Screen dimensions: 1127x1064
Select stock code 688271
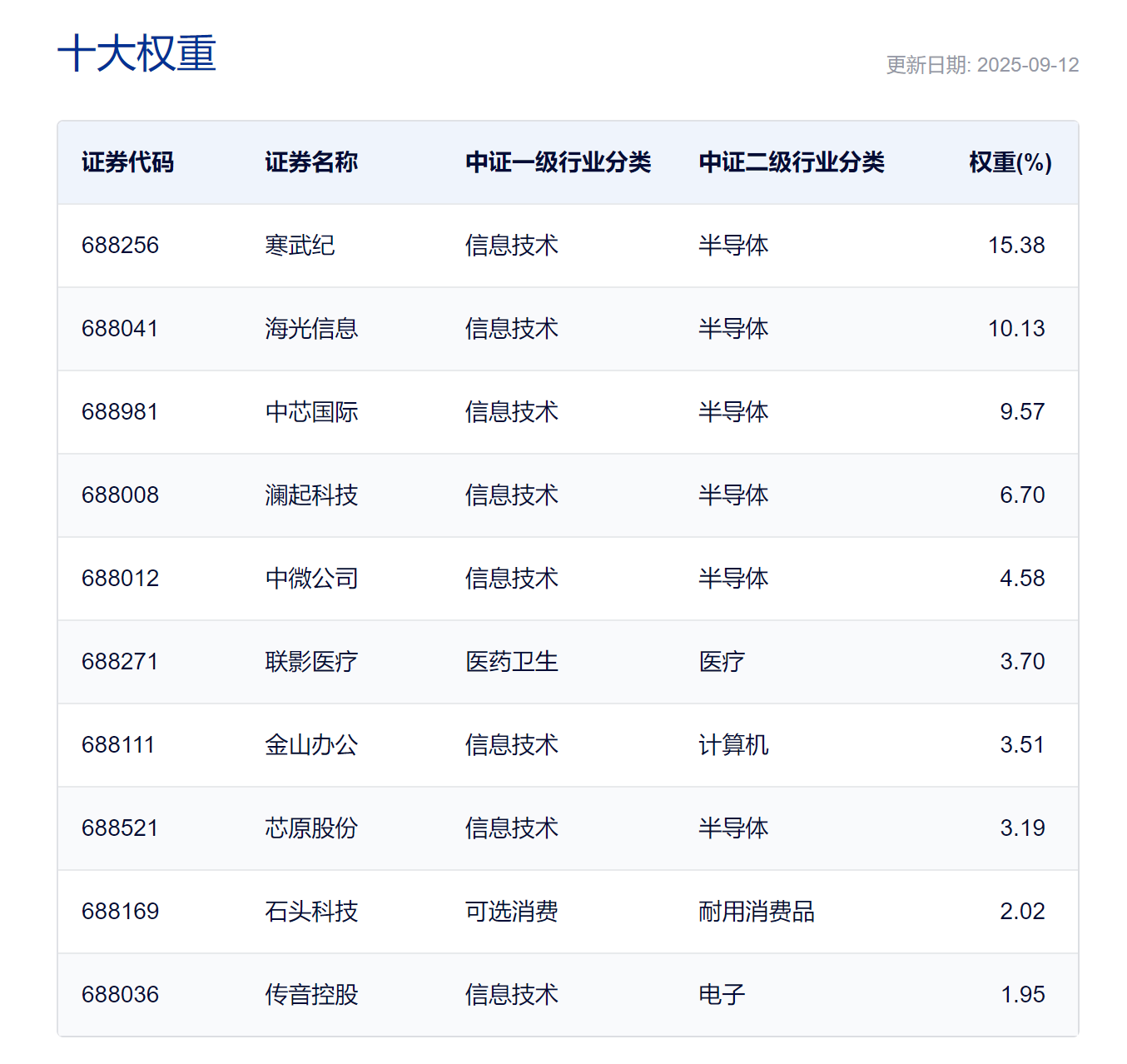(120, 662)
